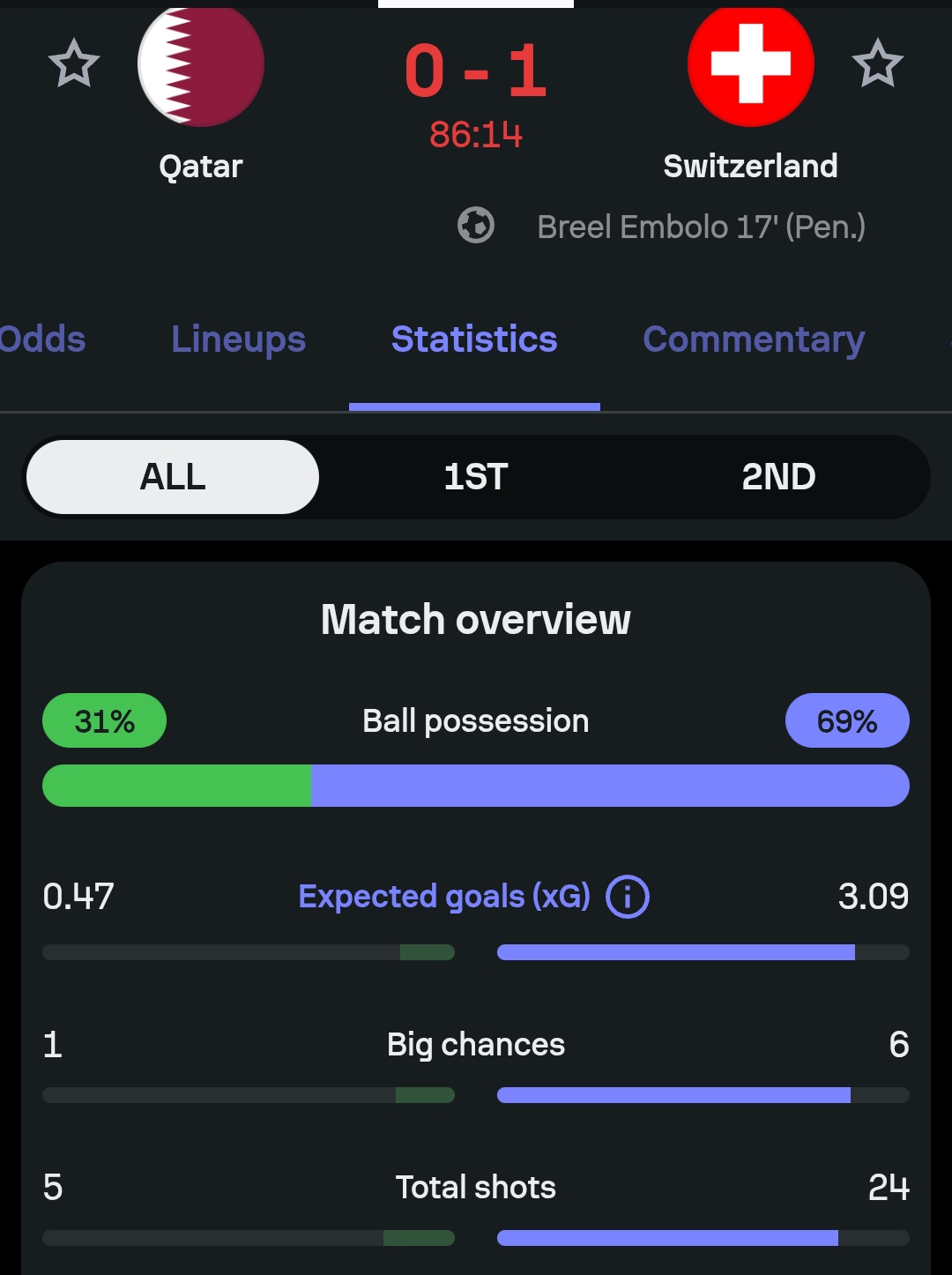This screenshot has height=1275, width=952.
Task: Show 1ST half statistics
Action: pos(476,477)
